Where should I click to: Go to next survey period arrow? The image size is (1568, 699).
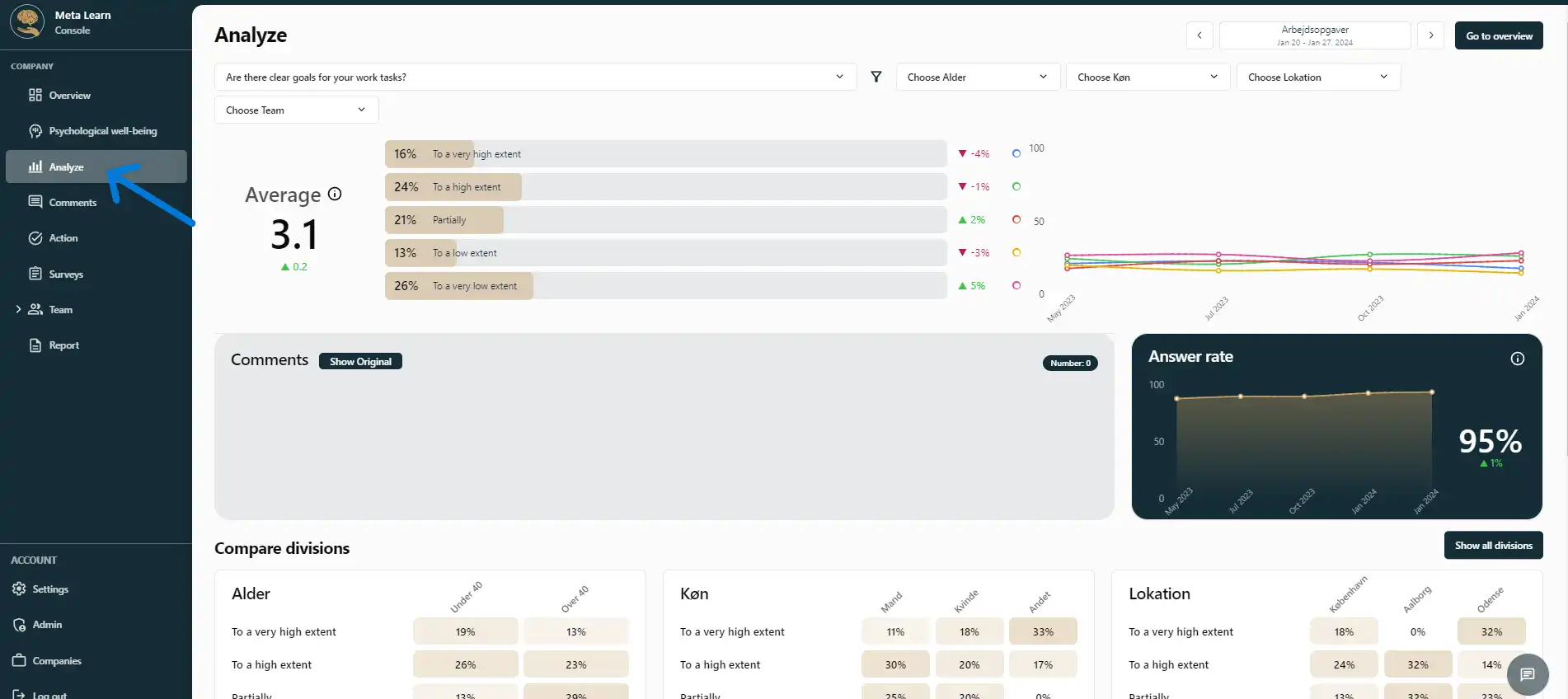point(1431,35)
